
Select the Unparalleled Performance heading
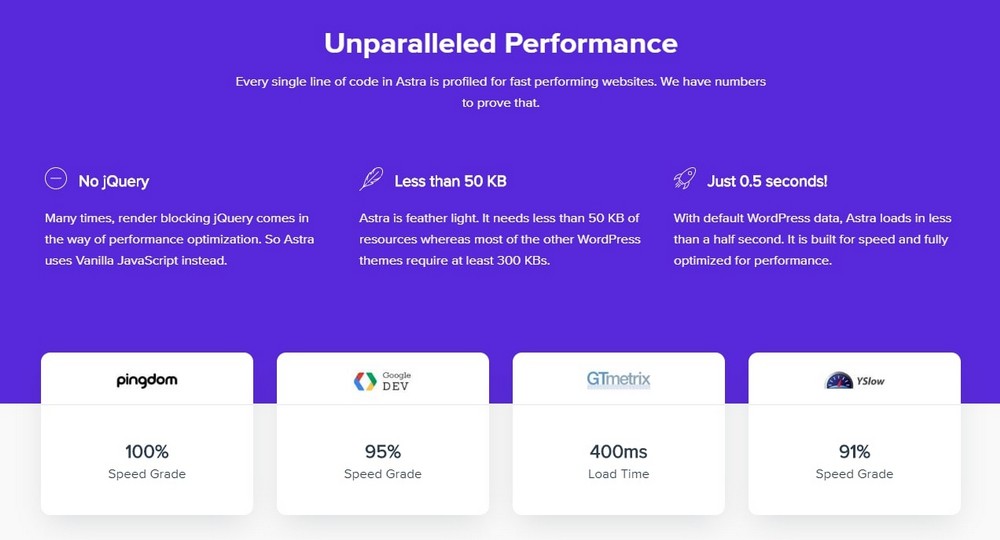click(500, 44)
